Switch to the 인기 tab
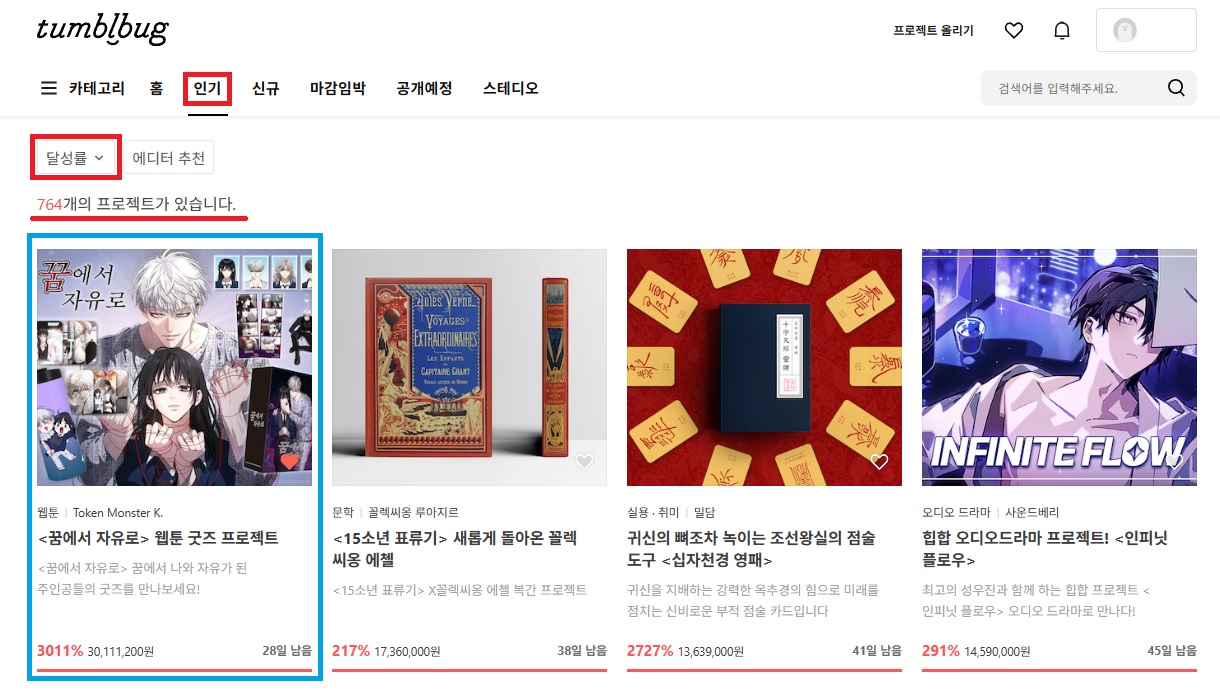Image resolution: width=1220 pixels, height=690 pixels. (x=208, y=88)
